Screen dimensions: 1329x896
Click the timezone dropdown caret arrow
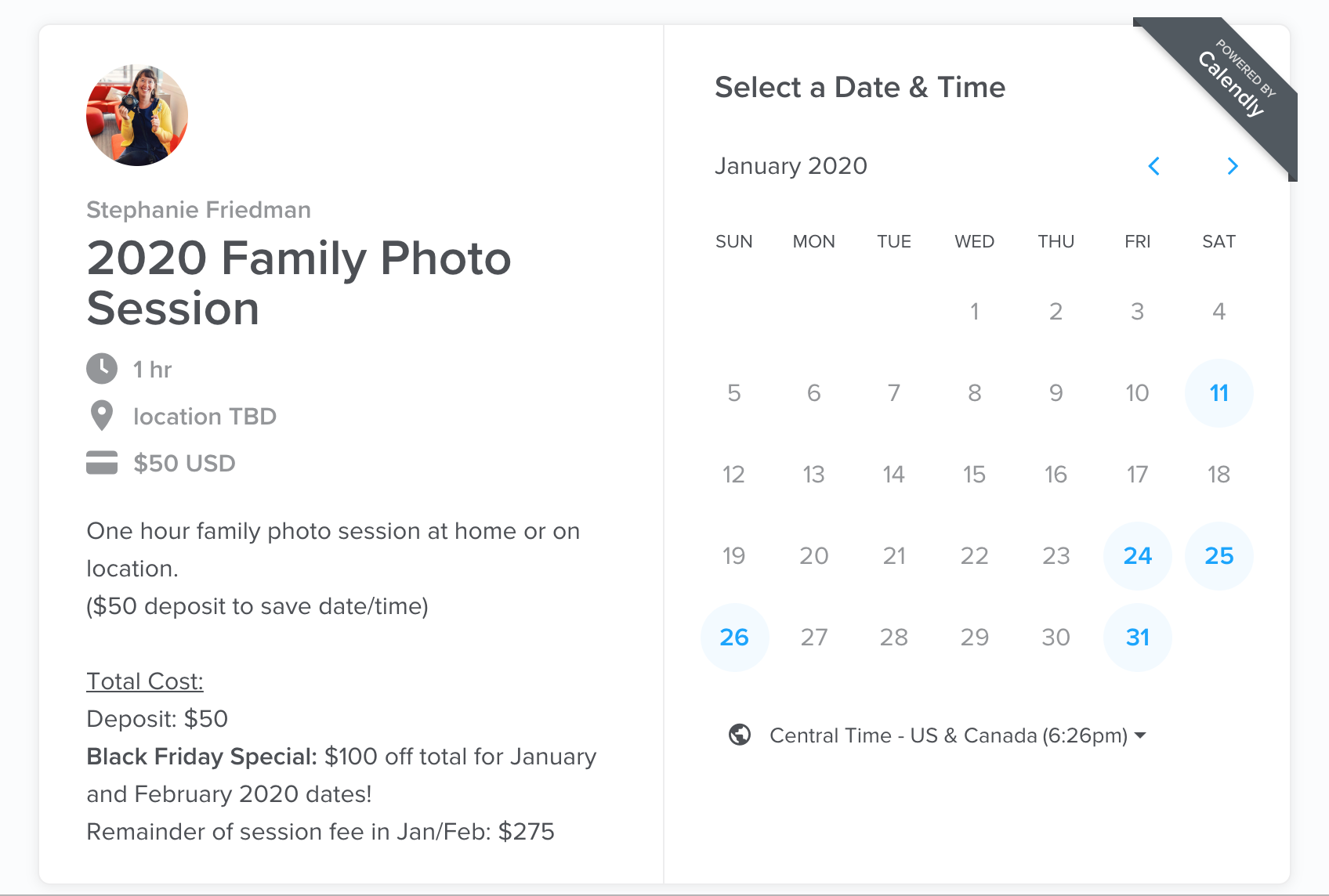[x=1140, y=735]
